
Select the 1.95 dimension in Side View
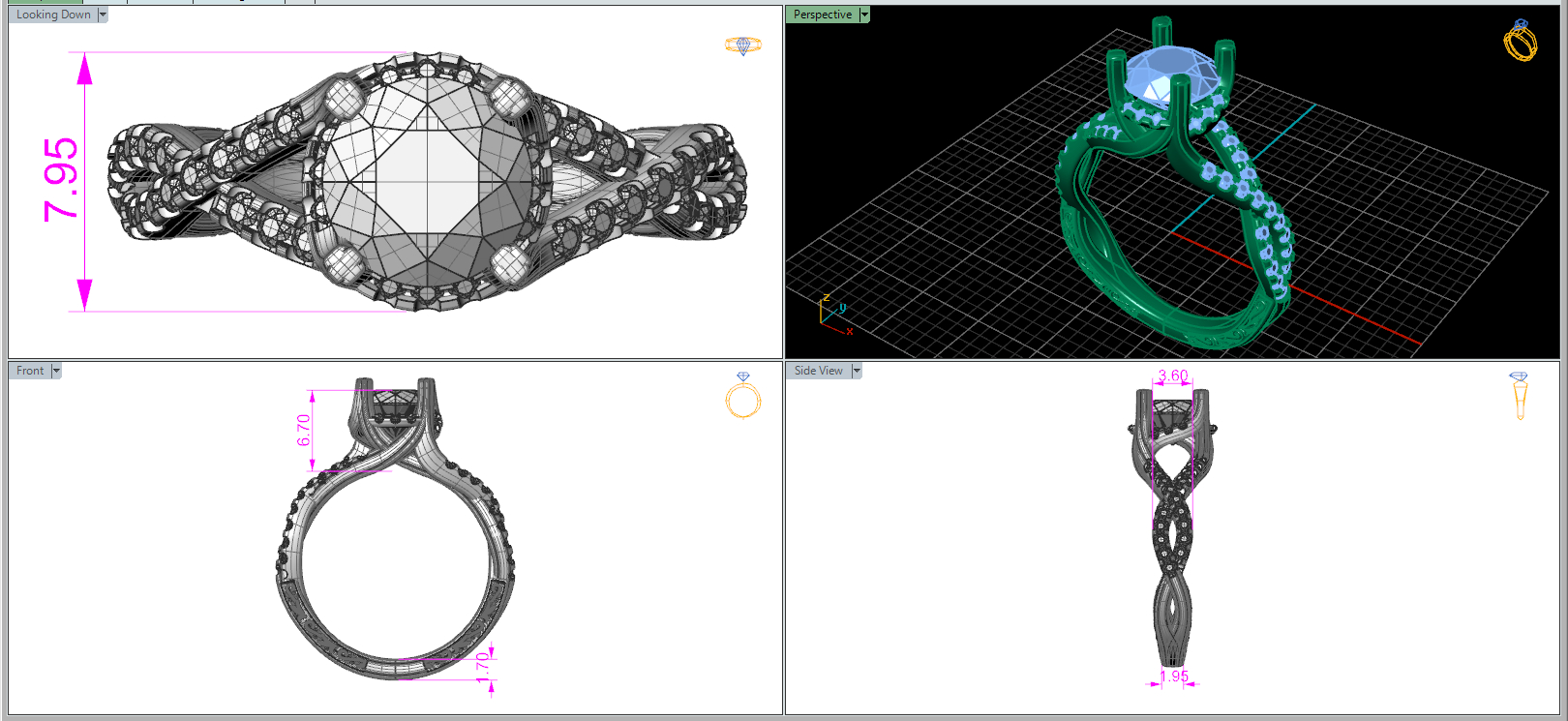[1173, 676]
